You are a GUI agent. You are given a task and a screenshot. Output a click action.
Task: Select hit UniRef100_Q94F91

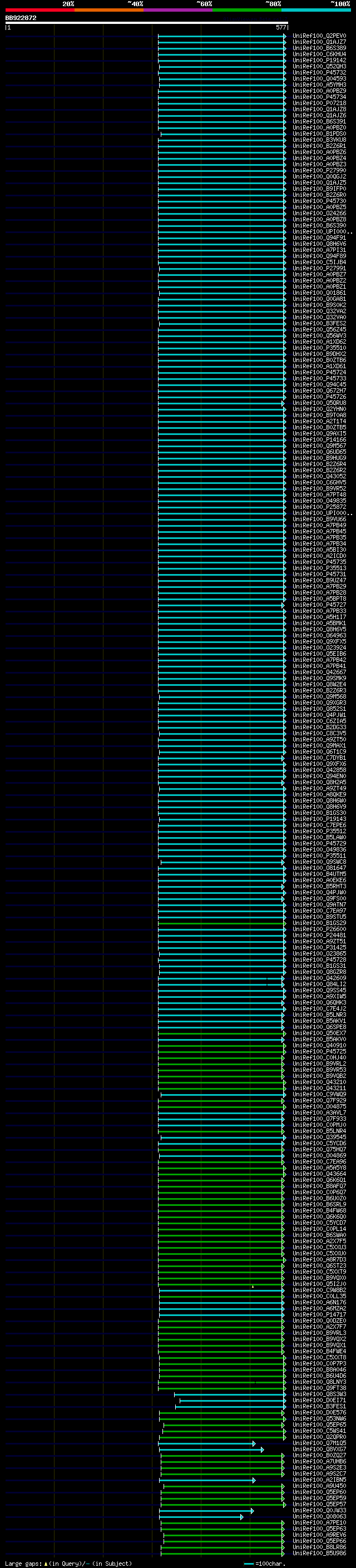[x=319, y=238]
